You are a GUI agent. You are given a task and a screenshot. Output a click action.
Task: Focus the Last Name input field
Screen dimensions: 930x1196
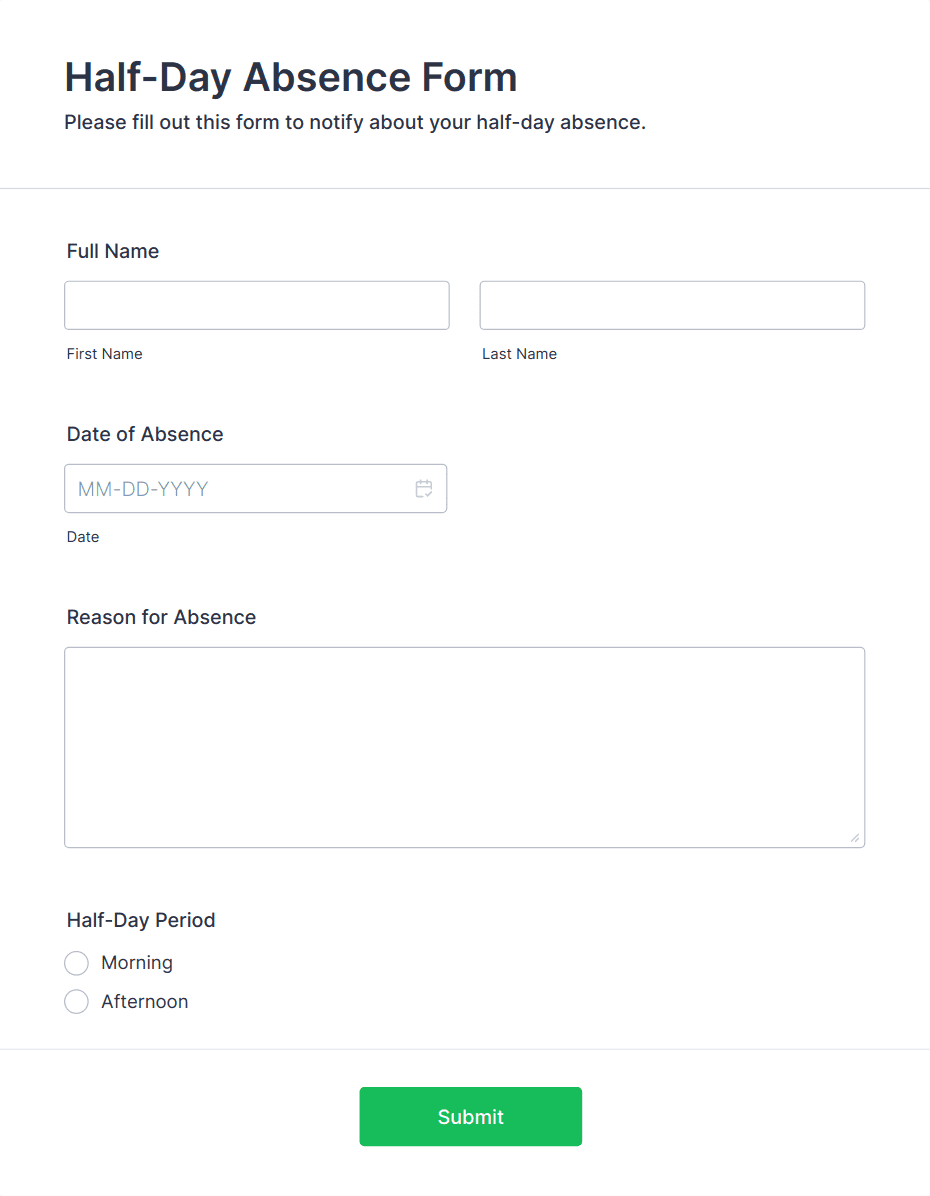(x=672, y=305)
